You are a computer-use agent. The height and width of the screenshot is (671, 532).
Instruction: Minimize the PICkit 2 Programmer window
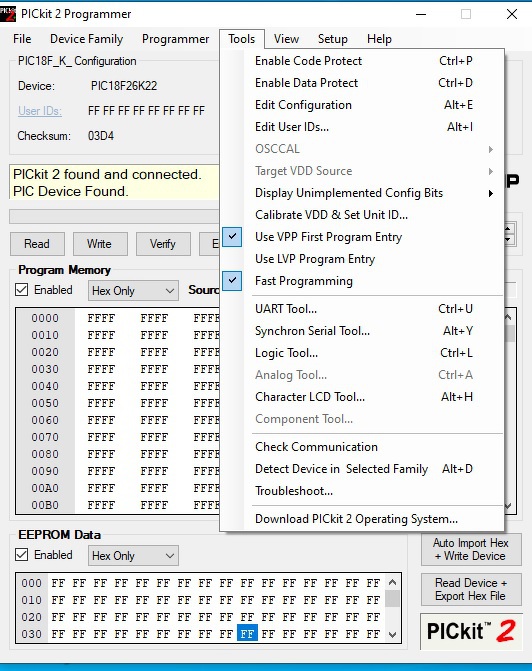(421, 14)
